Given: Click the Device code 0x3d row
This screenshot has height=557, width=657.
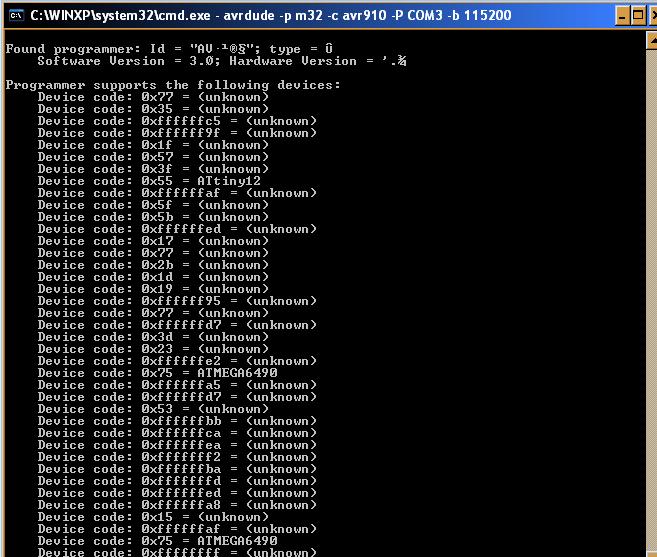Looking at the screenshot, I should point(153,337).
